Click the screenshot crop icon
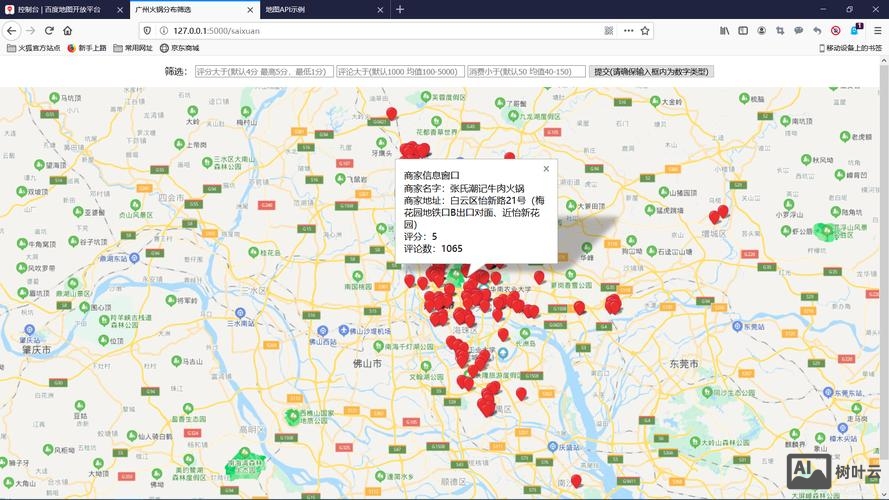The width and height of the screenshot is (889, 500). point(780,31)
